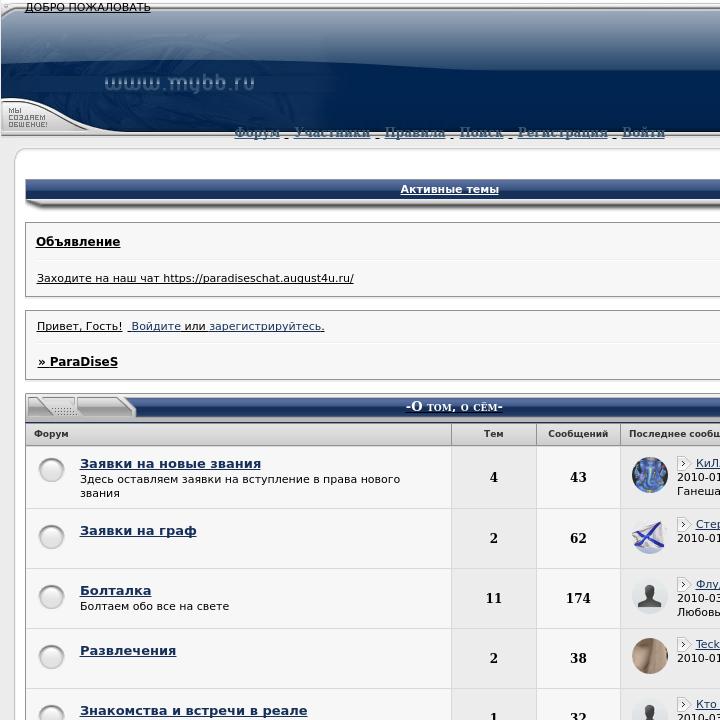Click the ДОБРО ПОЖАЛОВАТЬ title text

(88, 7)
